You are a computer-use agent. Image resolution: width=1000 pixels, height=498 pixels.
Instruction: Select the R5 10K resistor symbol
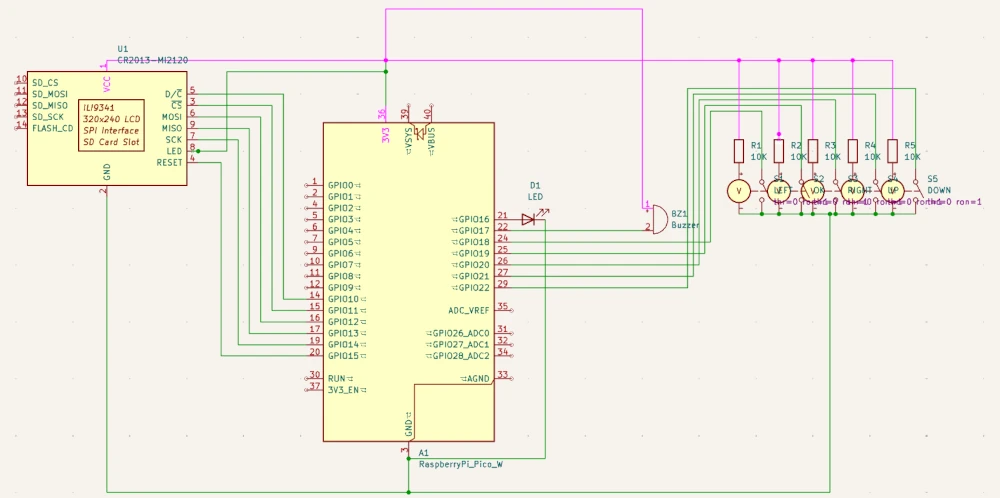(893, 150)
